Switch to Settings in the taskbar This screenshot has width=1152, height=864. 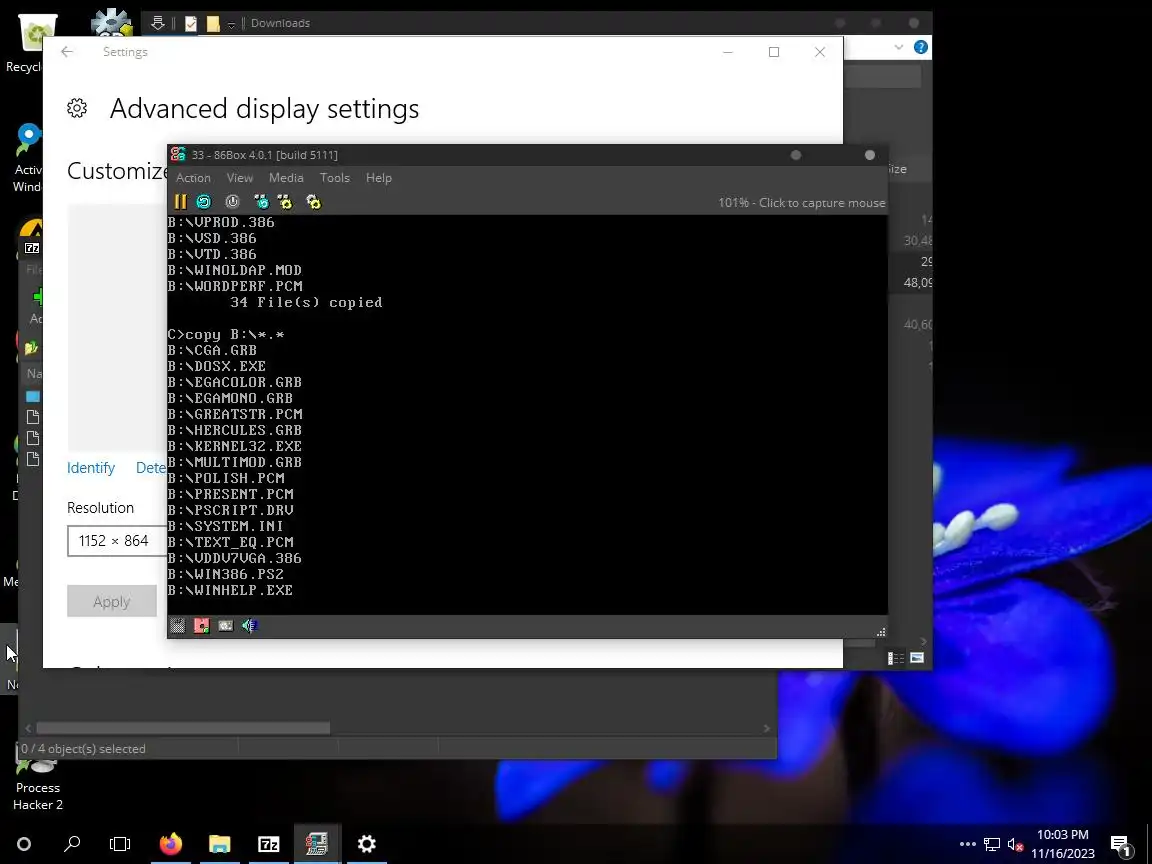coord(367,844)
